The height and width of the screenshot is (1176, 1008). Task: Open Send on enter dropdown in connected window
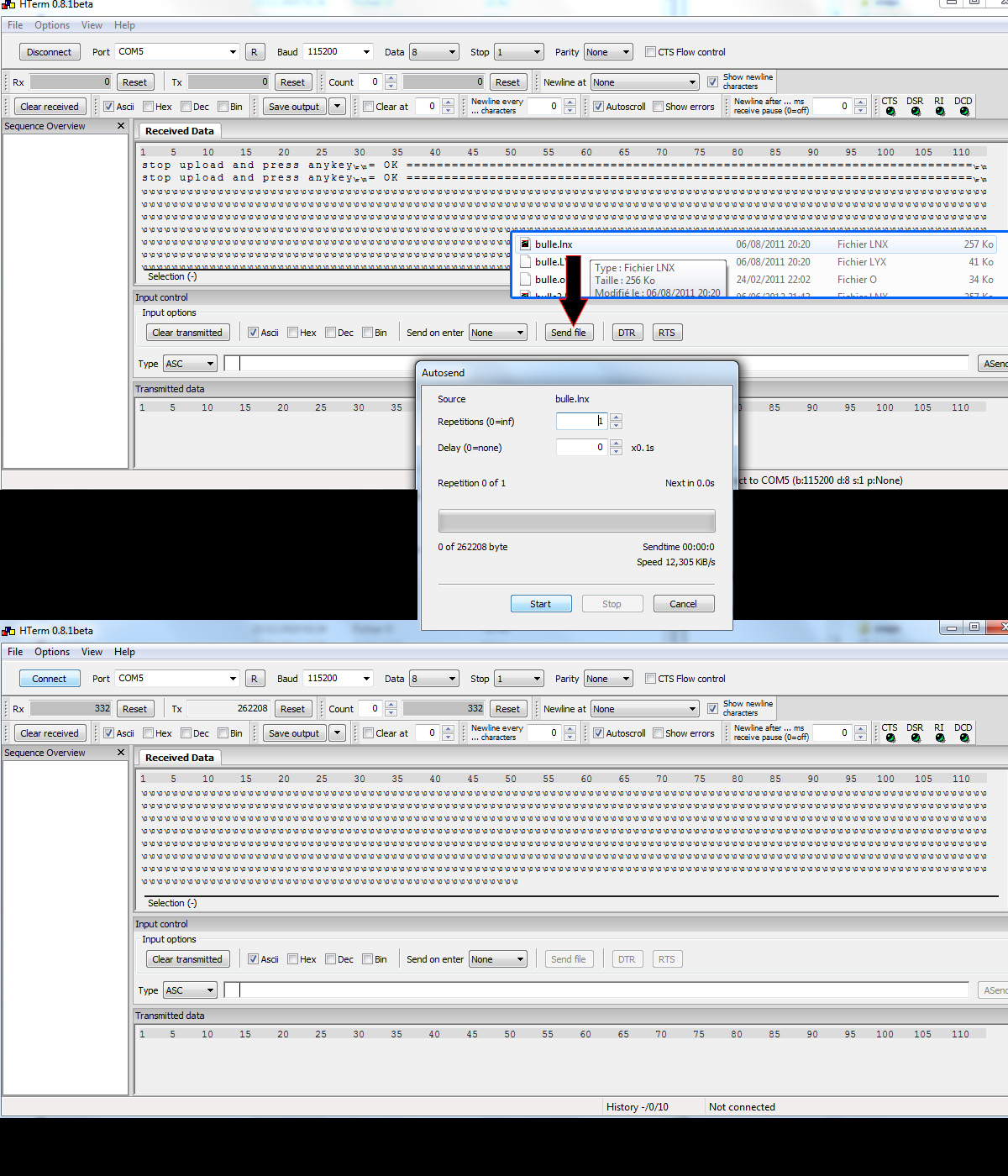click(x=520, y=333)
